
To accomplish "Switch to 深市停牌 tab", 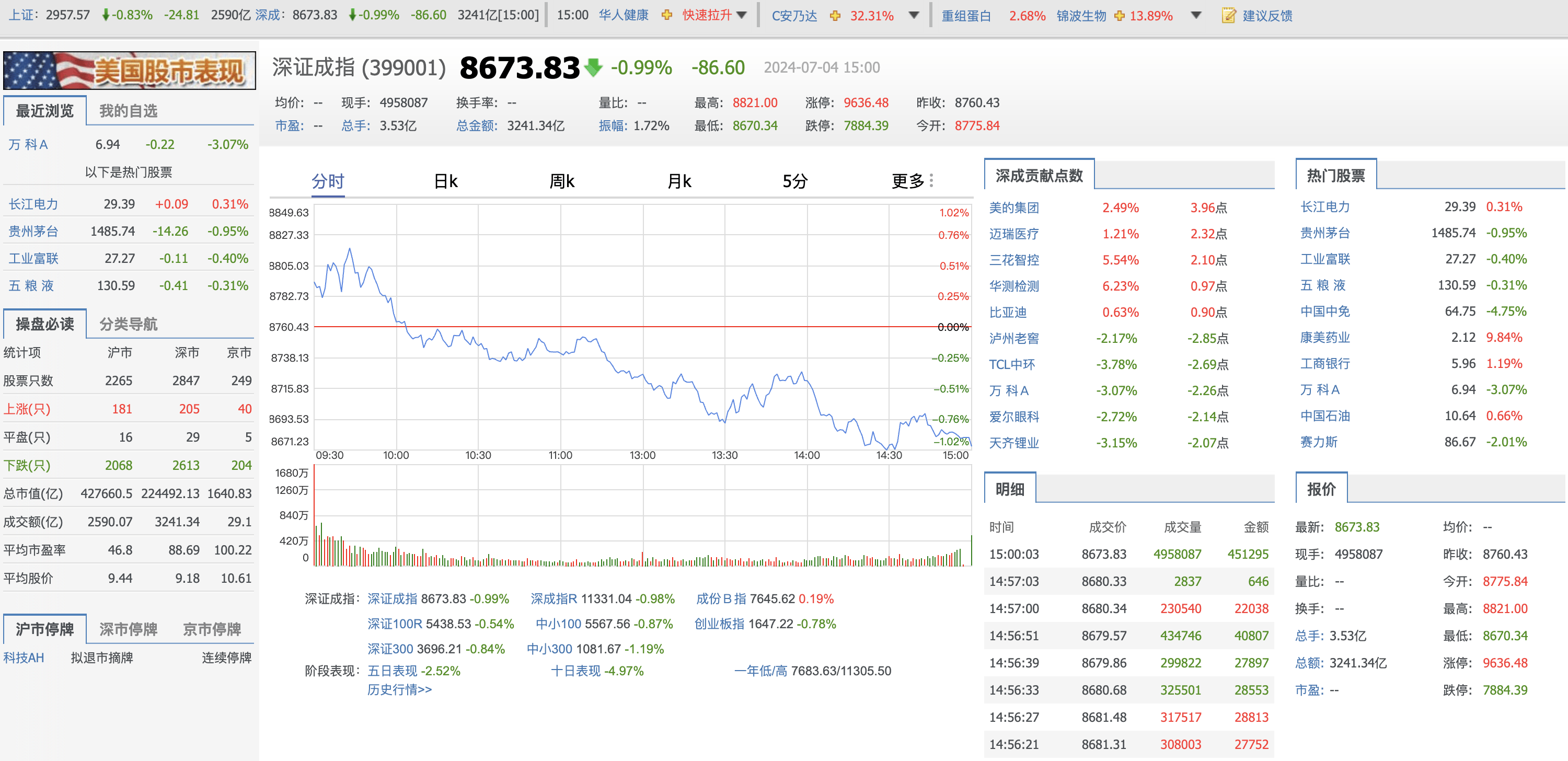I will (128, 629).
